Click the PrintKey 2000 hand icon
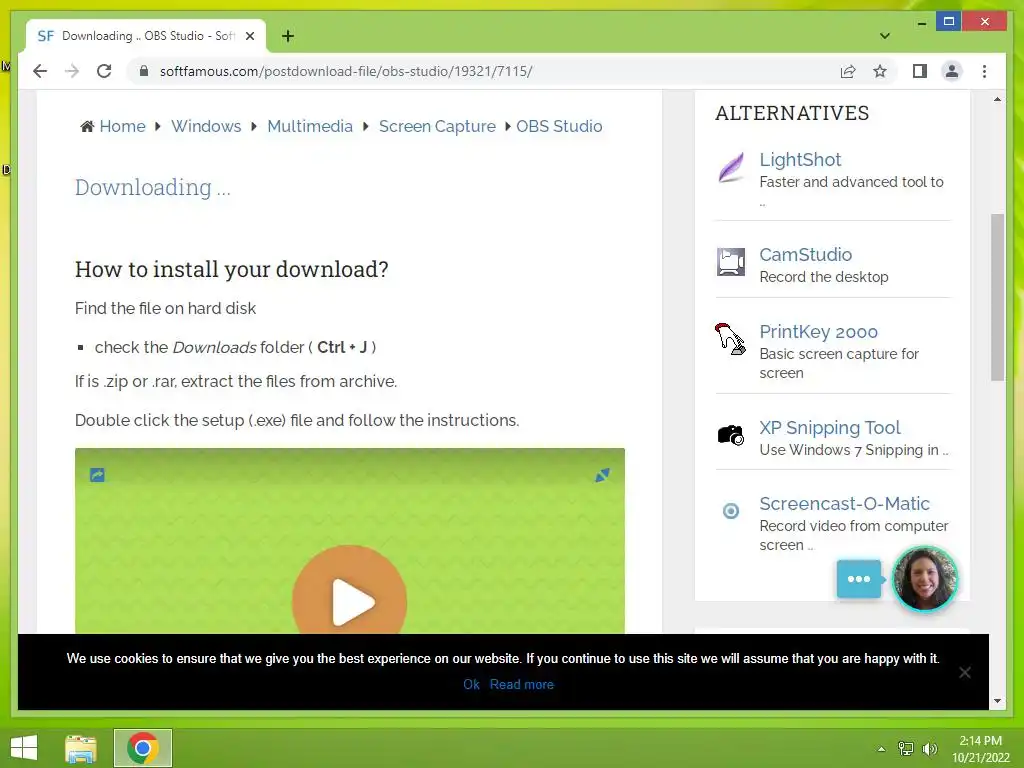 point(730,339)
